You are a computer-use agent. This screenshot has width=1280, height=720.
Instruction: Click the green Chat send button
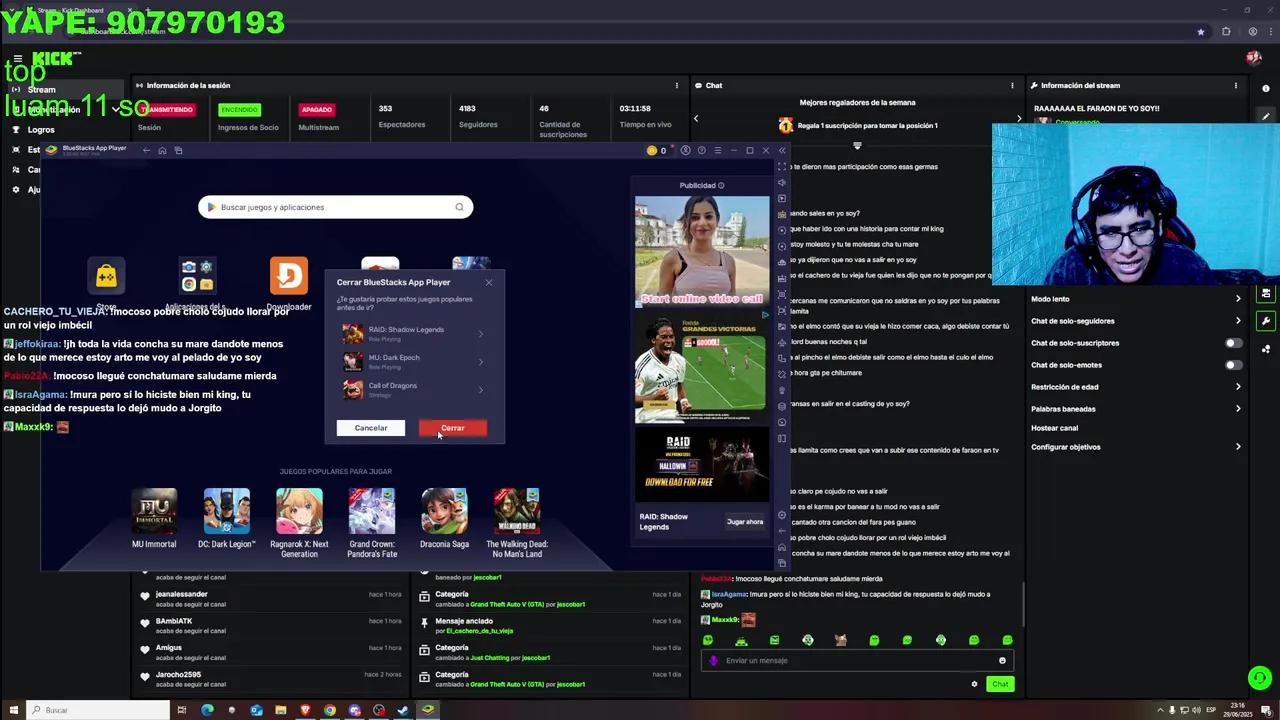1000,684
